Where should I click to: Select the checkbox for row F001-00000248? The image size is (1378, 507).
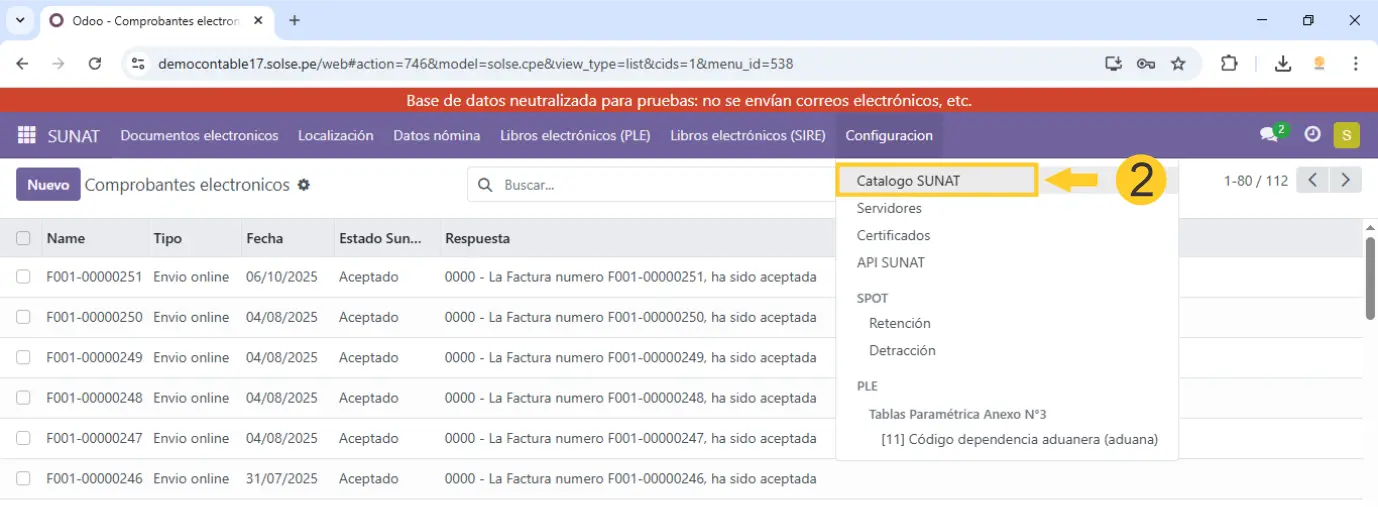[23, 398]
